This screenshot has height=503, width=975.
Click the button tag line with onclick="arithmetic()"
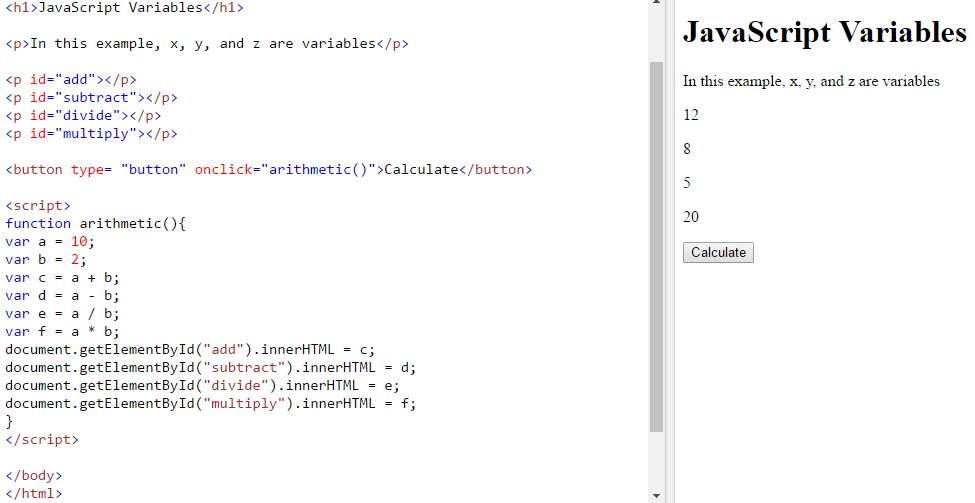[x=269, y=170]
